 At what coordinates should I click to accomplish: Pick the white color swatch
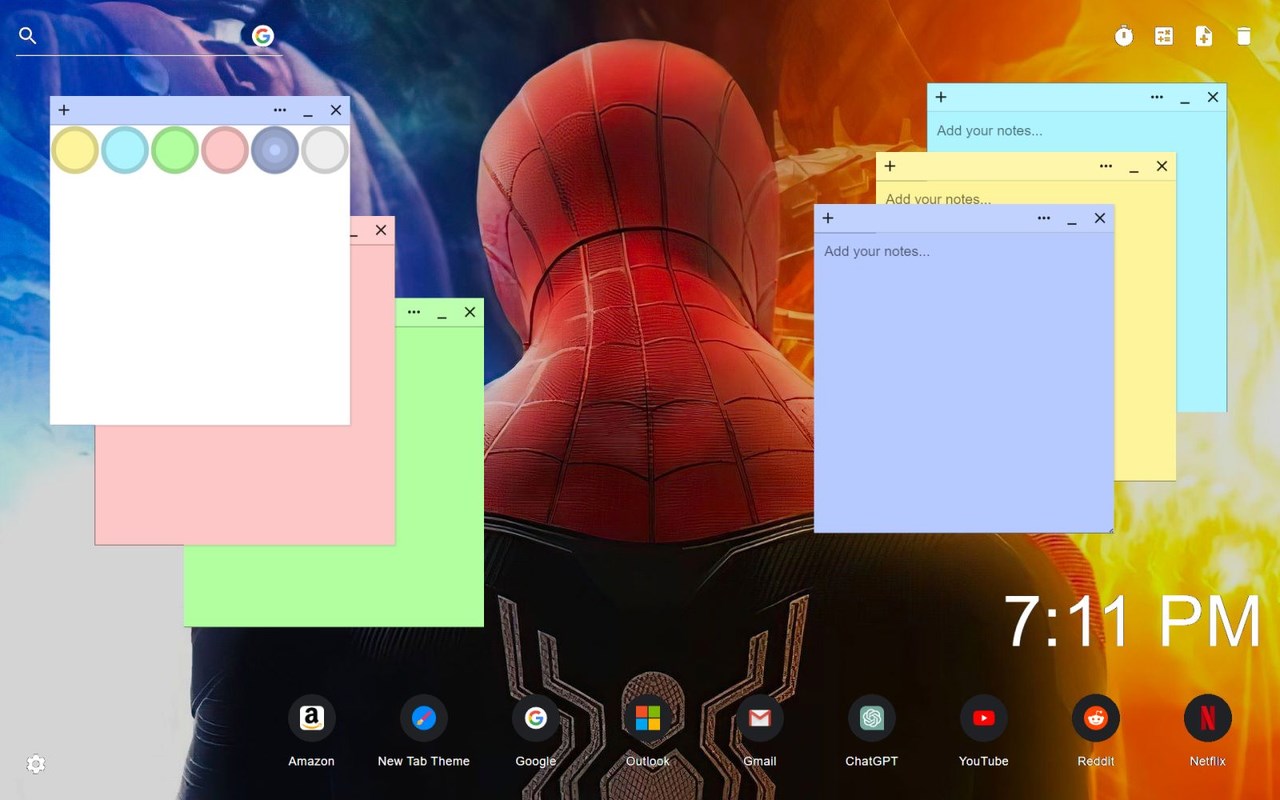tap(325, 150)
